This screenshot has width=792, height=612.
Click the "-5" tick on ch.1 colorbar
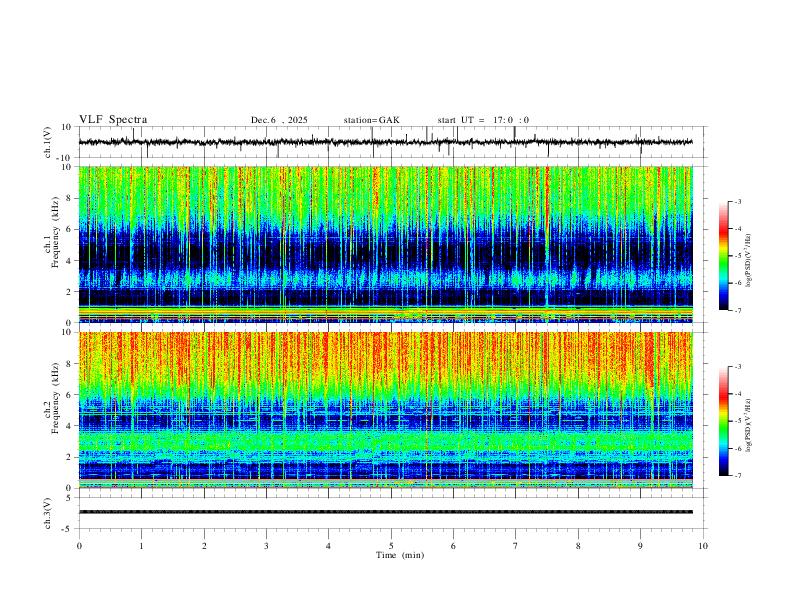coord(737,256)
